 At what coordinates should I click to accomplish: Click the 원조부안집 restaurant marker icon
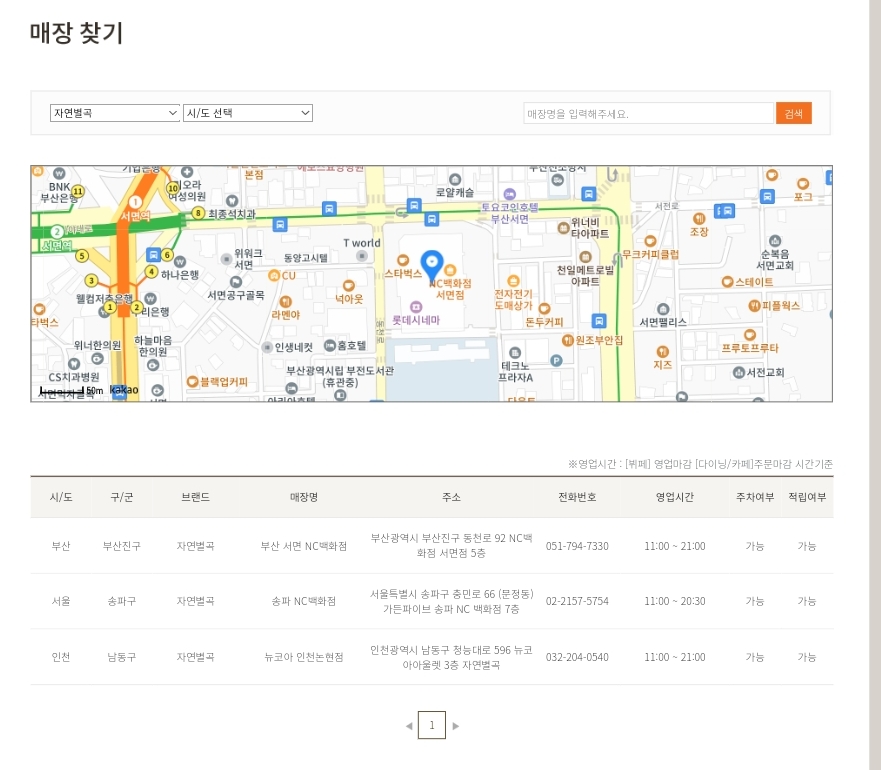pos(567,340)
